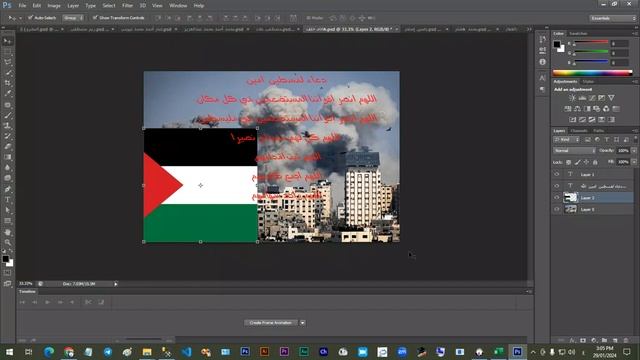Lock transparent pixels in Layers panel
This screenshot has width=640, height=360.
[x=568, y=162]
